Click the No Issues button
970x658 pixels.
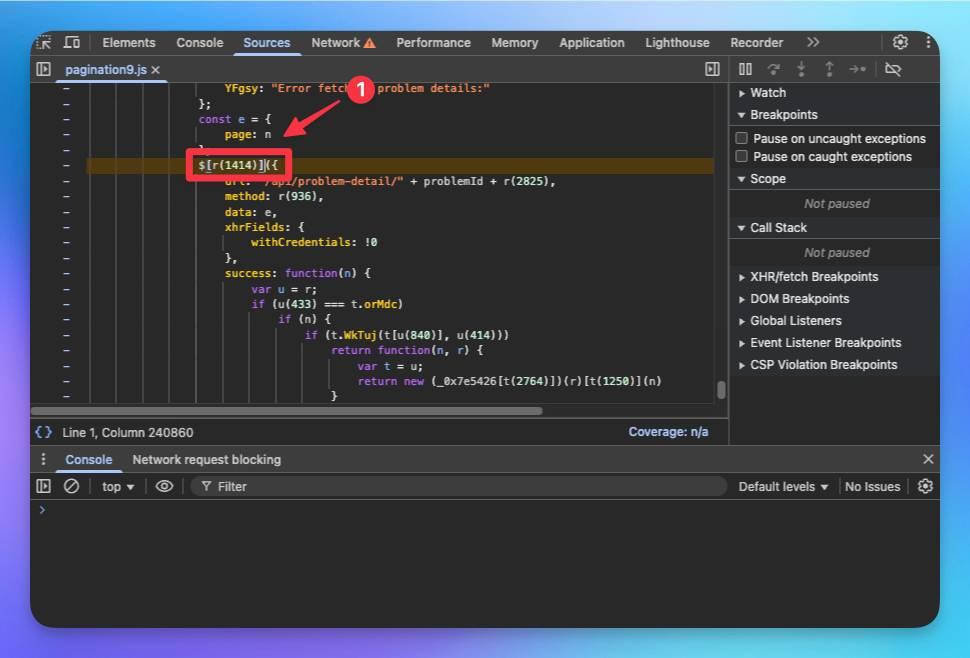click(872, 487)
